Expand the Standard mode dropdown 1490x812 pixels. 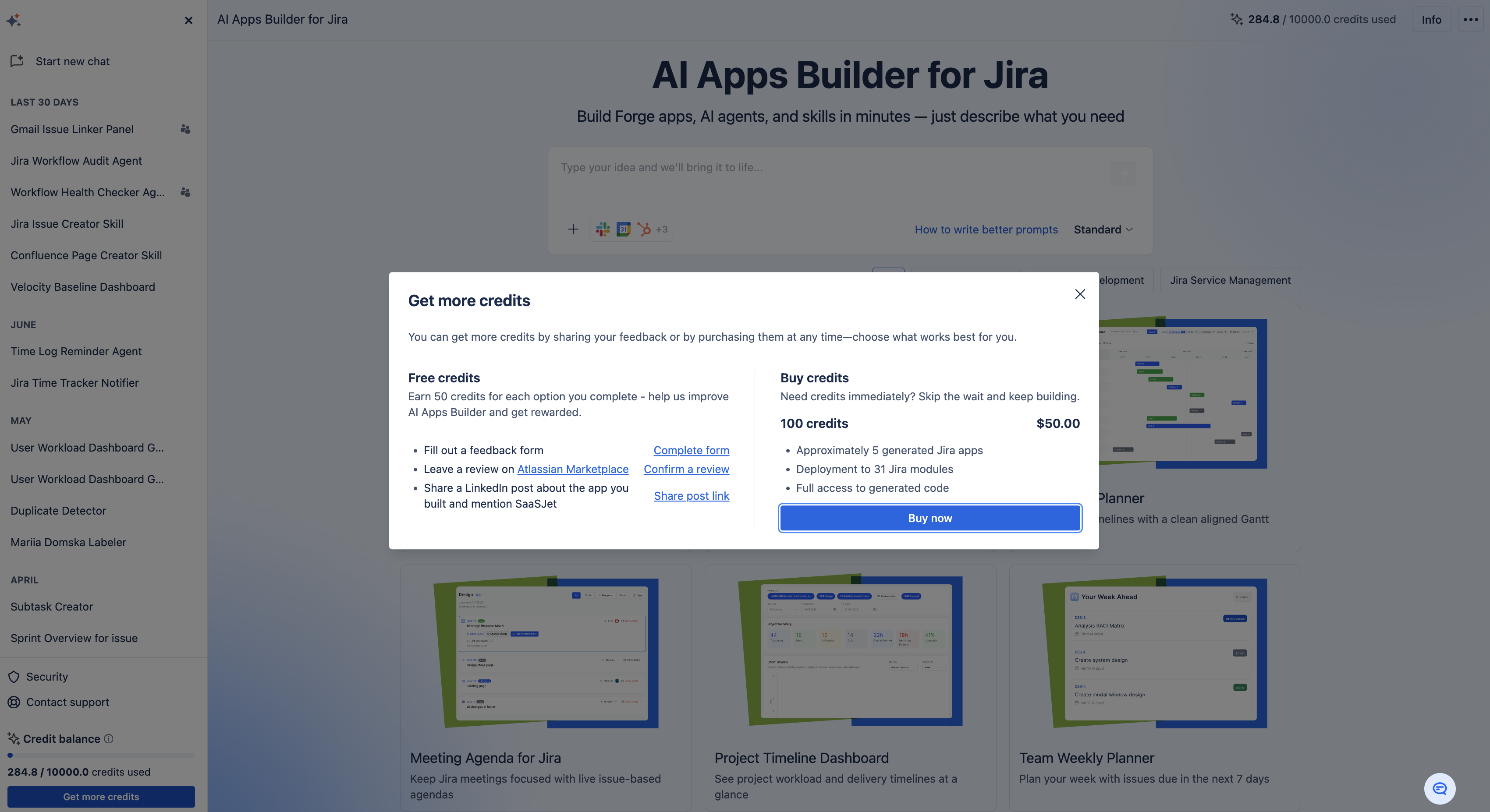1103,229
